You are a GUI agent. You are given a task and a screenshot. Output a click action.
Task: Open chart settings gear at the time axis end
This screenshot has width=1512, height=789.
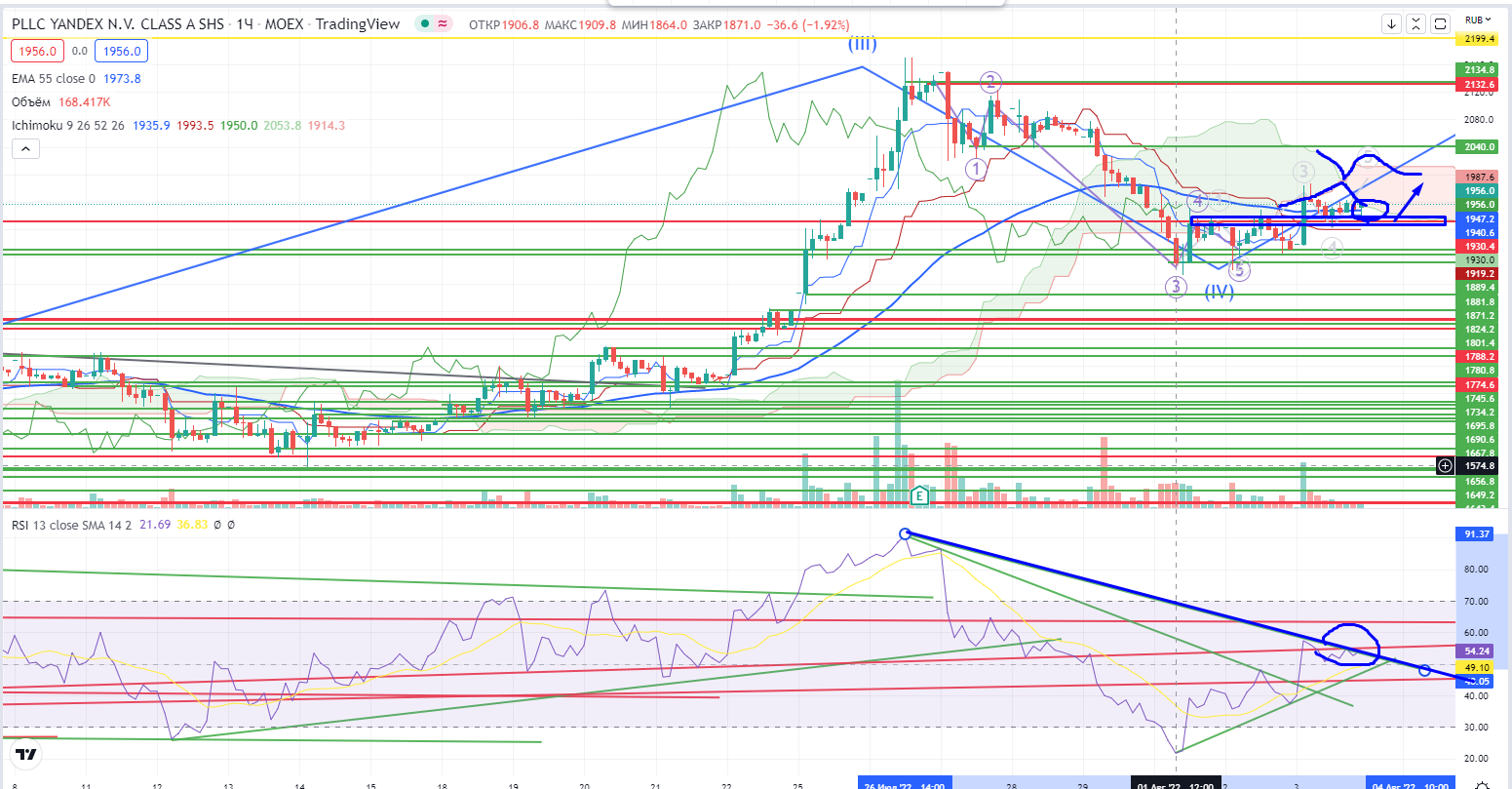point(1482,783)
